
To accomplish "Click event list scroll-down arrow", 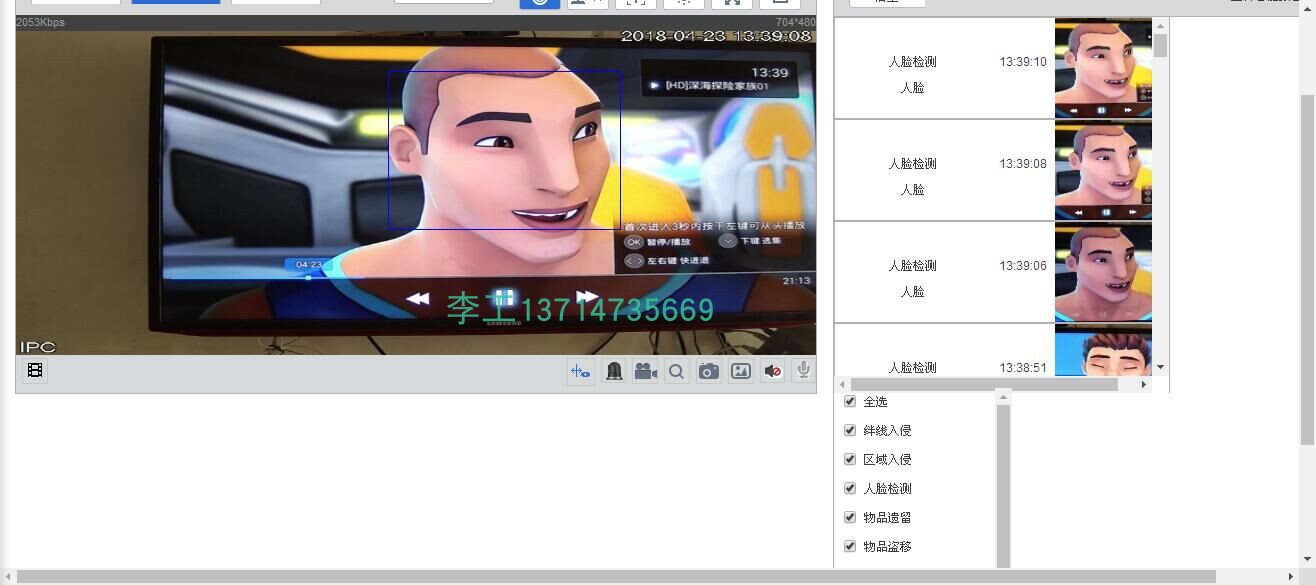I will click(1160, 368).
